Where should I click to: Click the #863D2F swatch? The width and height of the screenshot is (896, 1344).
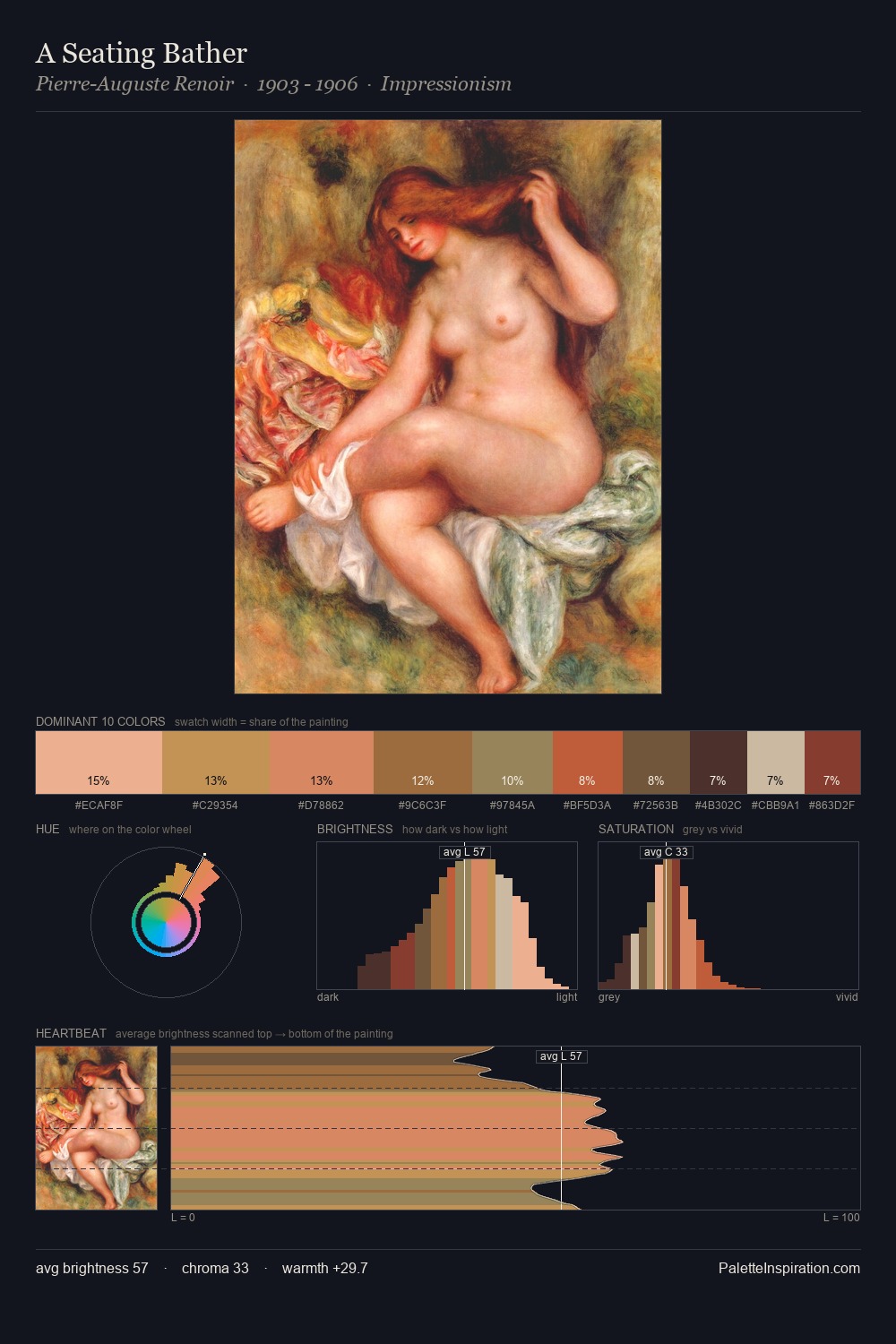click(832, 762)
